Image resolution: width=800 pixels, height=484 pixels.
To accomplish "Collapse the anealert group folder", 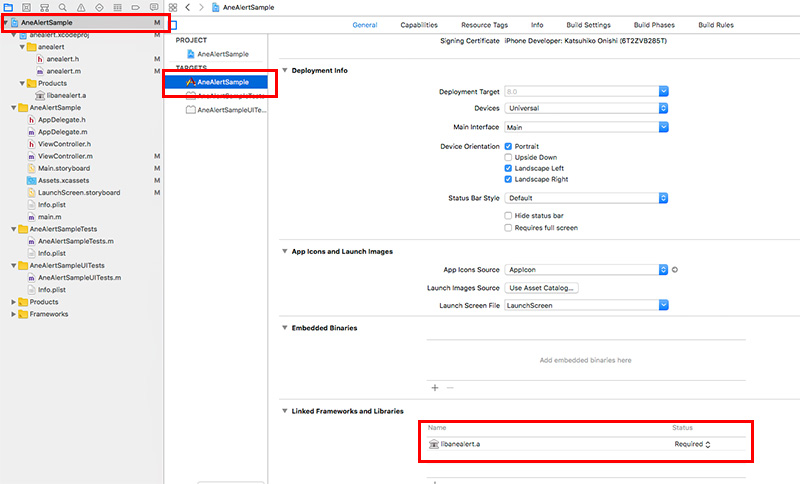I will coord(22,47).
